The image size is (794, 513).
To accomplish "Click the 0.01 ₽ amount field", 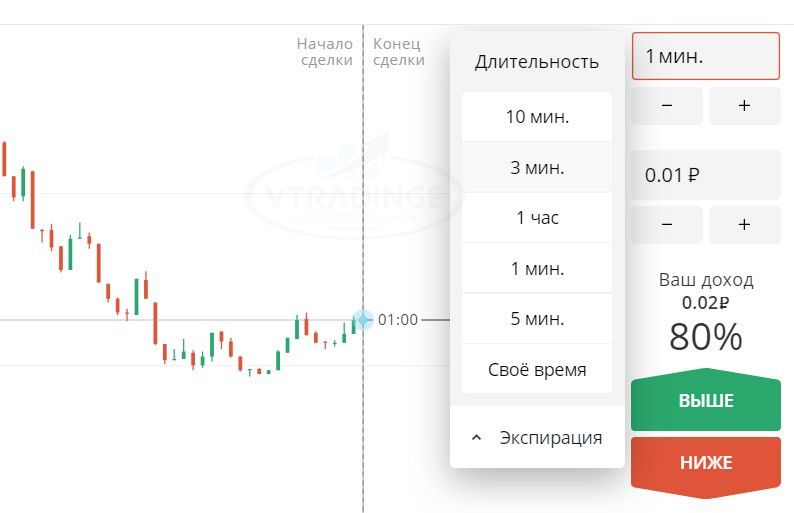I will coord(705,175).
